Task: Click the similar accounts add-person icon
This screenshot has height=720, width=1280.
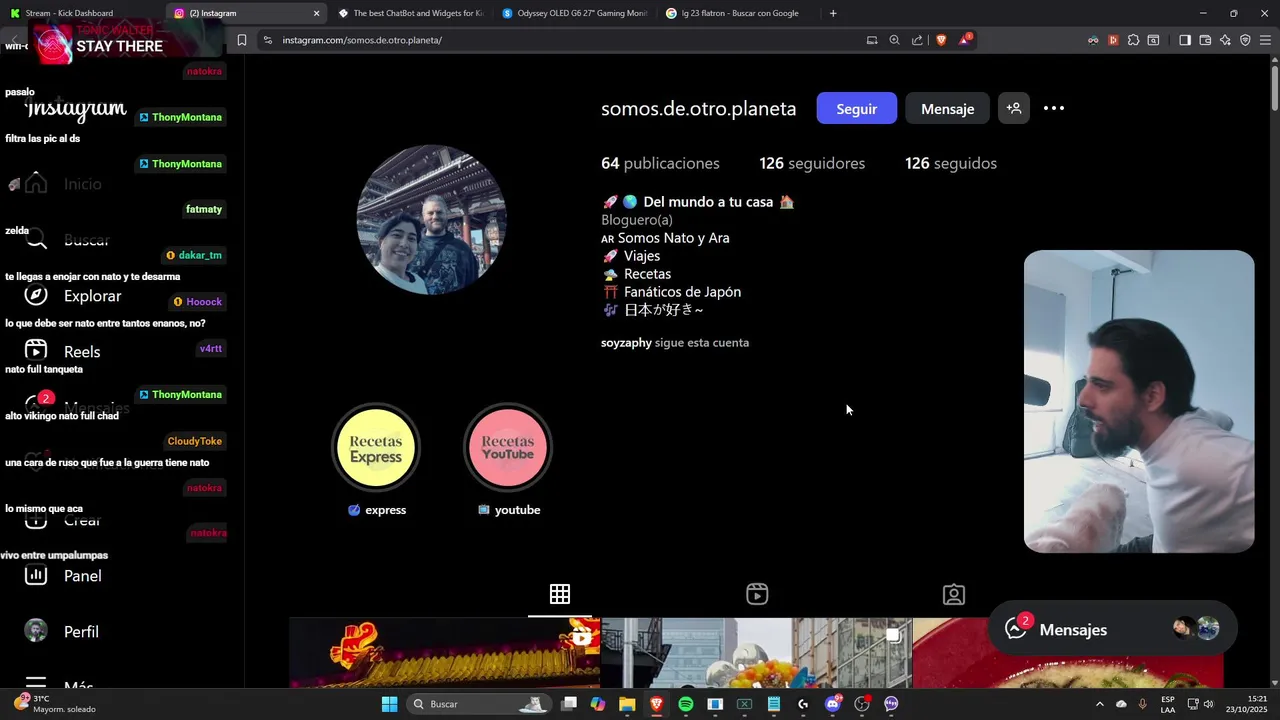Action: pyautogui.click(x=1014, y=108)
